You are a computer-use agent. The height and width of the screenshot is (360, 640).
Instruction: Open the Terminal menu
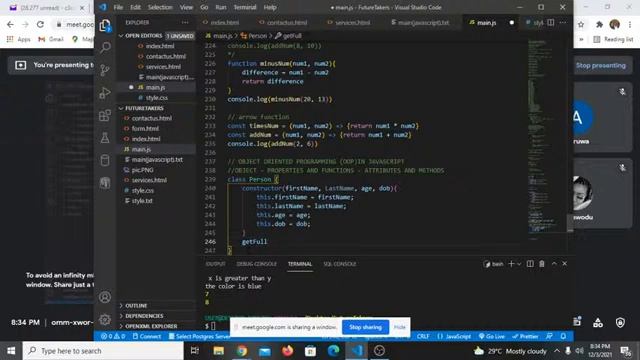tap(244, 7)
